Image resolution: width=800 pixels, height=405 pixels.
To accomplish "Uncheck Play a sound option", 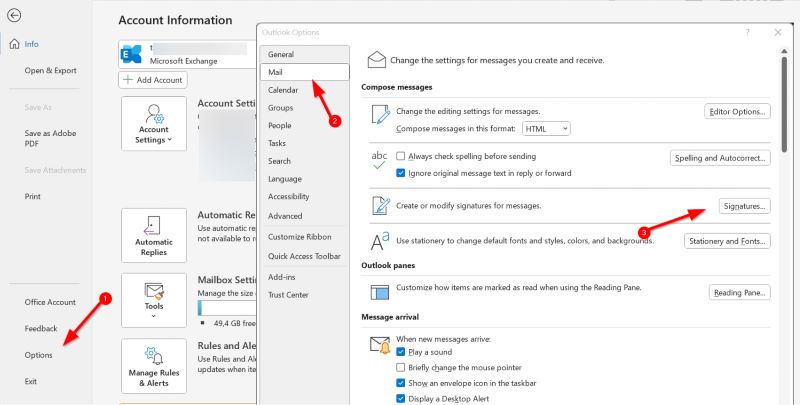I will click(401, 352).
